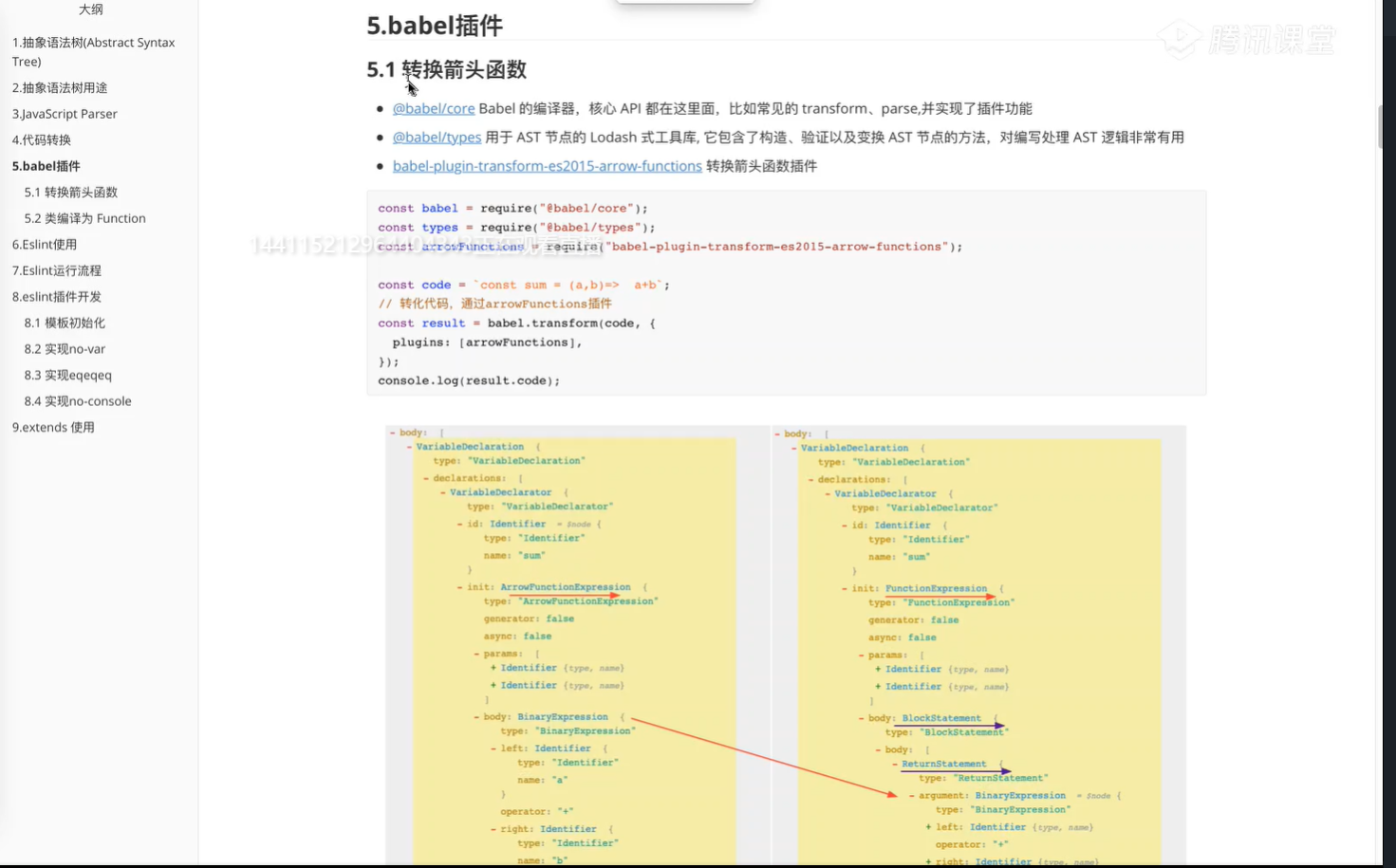1396x868 pixels.
Task: Navigate to 8.4 实现no-console entry
Action: pos(78,401)
